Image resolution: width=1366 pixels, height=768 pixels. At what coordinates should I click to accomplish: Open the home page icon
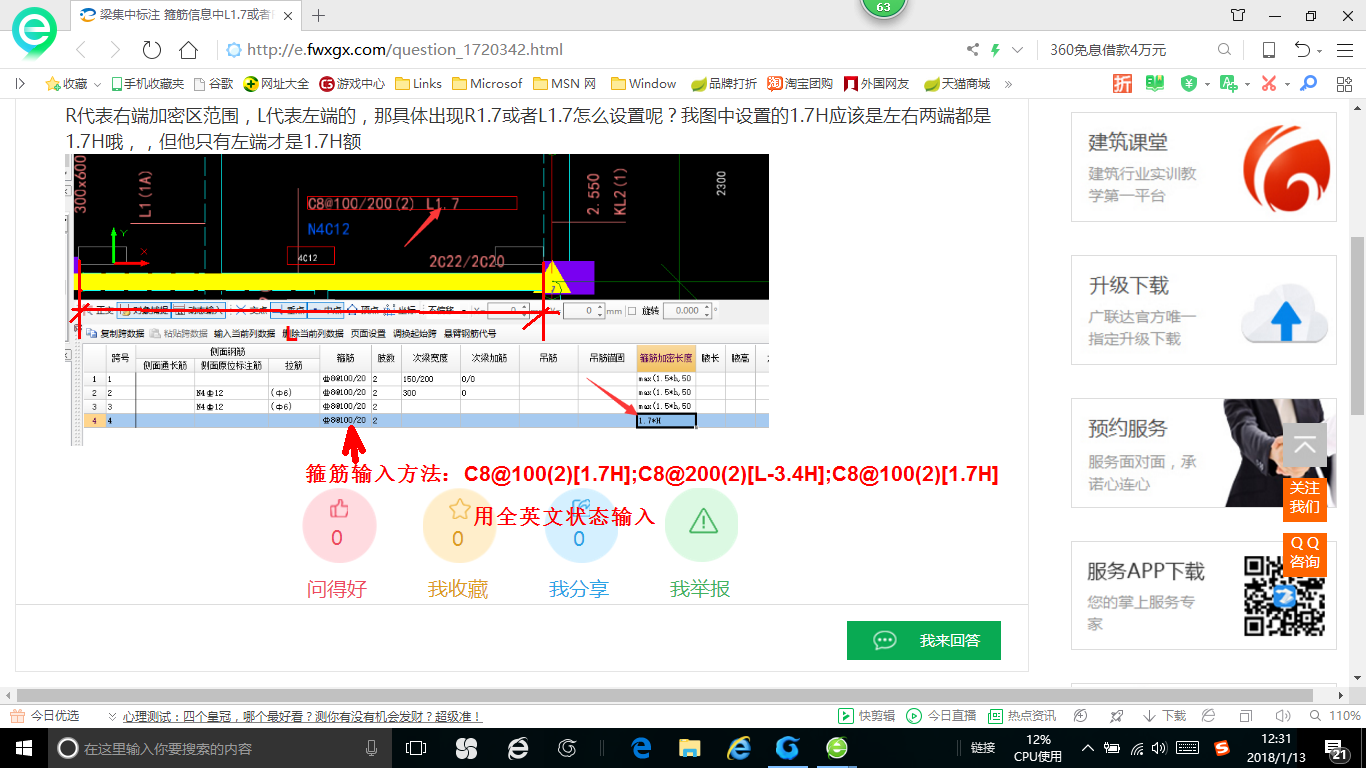pyautogui.click(x=188, y=50)
